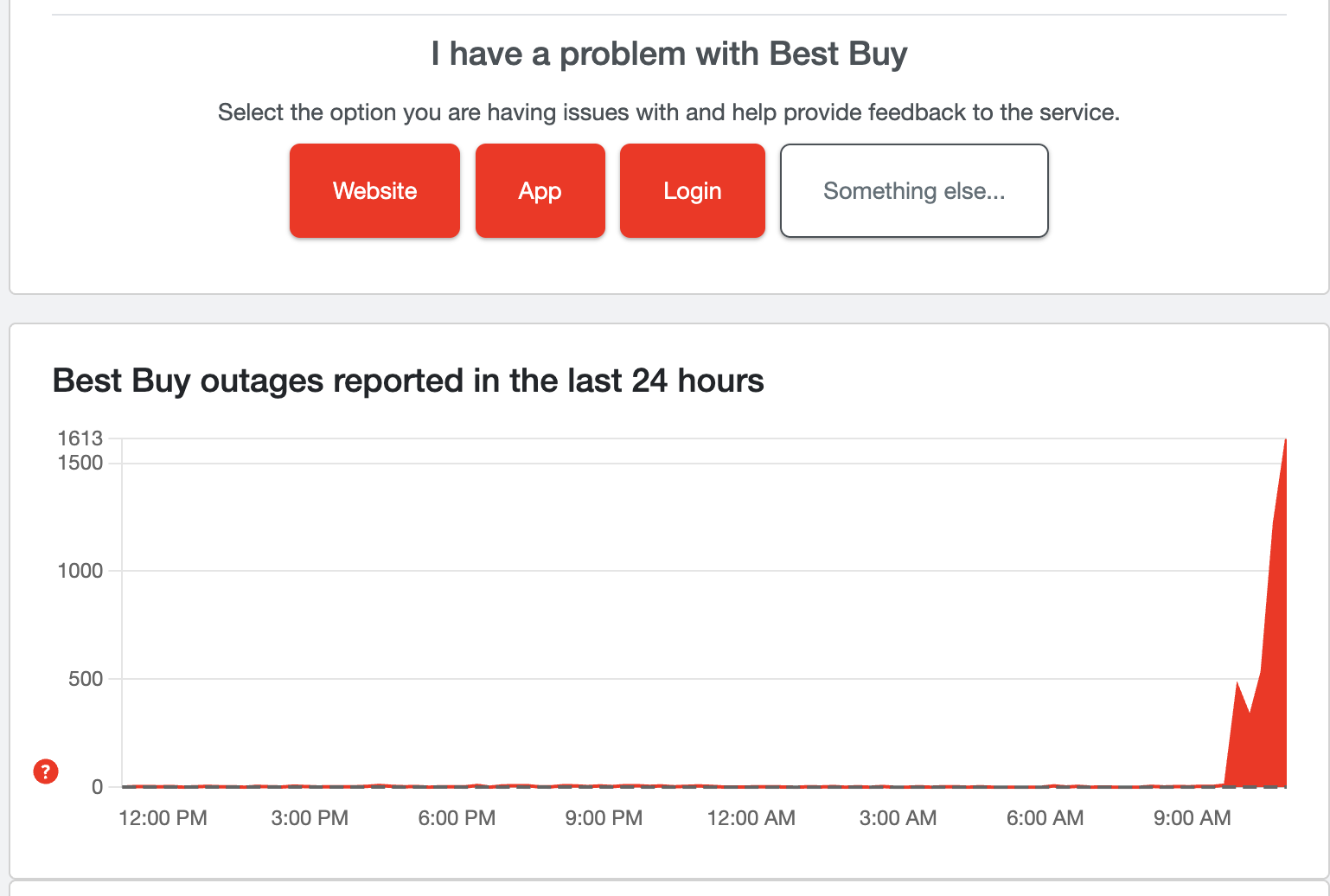1330x896 pixels.
Task: Click the 3:00 AM time label
Action: (x=898, y=817)
